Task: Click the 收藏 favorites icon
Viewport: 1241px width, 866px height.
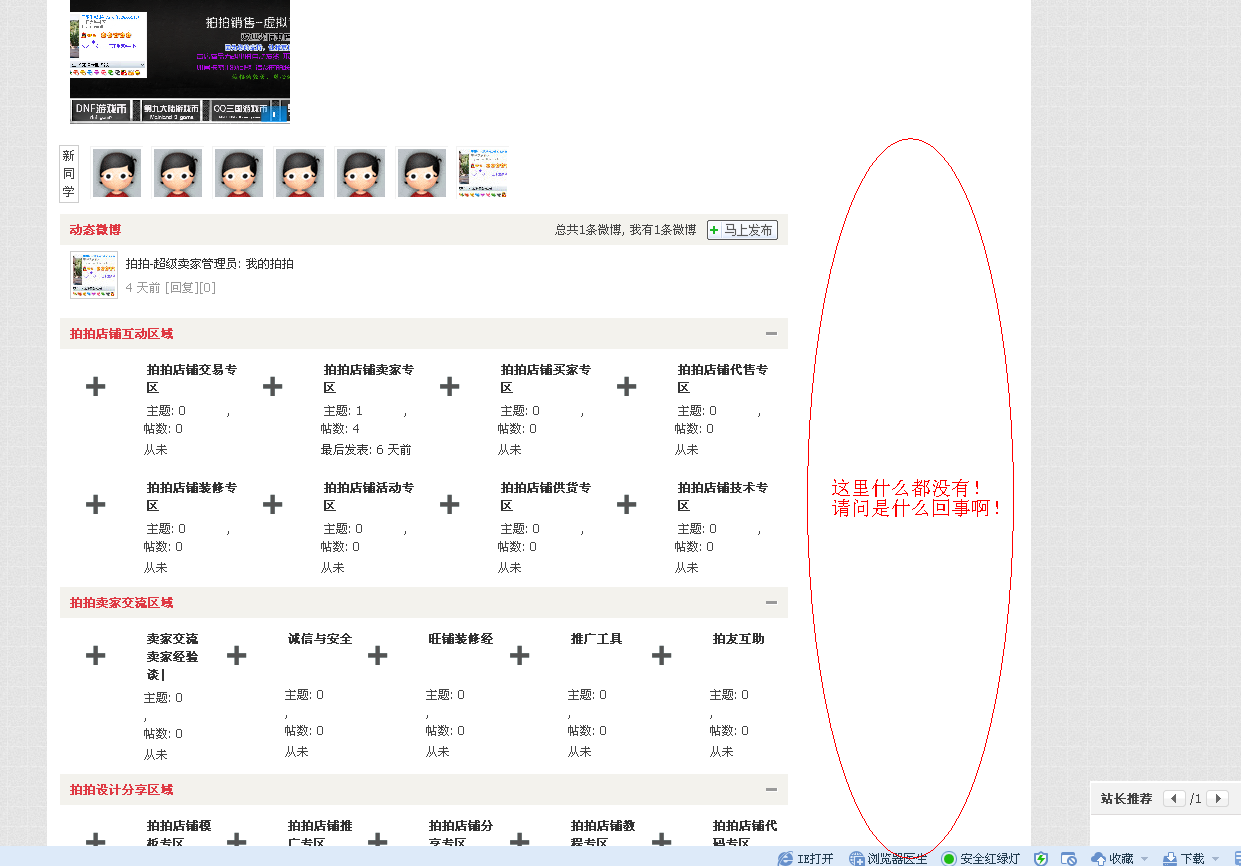Action: (1099, 858)
